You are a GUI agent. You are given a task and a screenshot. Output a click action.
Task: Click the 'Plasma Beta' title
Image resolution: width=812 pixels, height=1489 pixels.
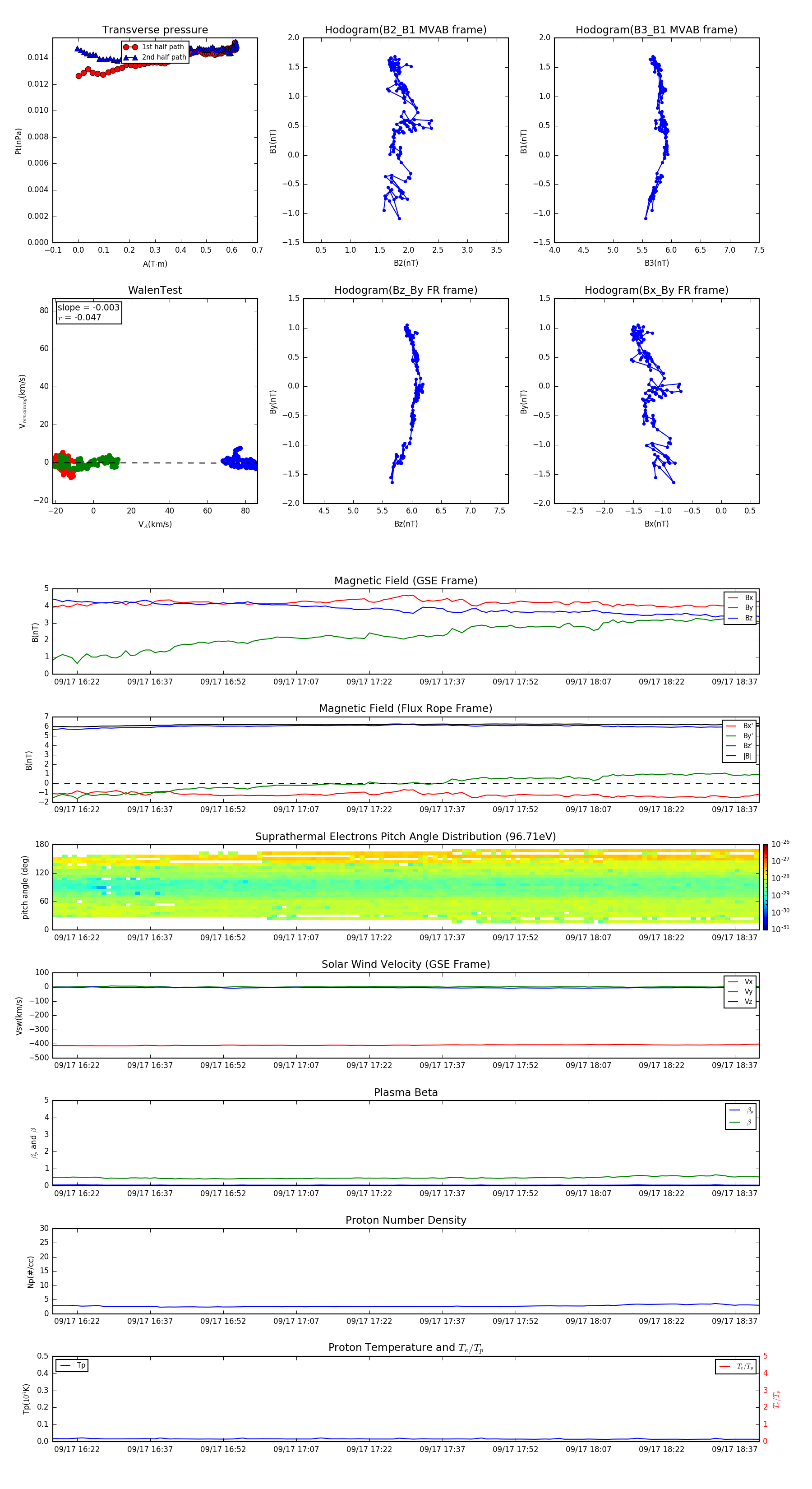[406, 1092]
